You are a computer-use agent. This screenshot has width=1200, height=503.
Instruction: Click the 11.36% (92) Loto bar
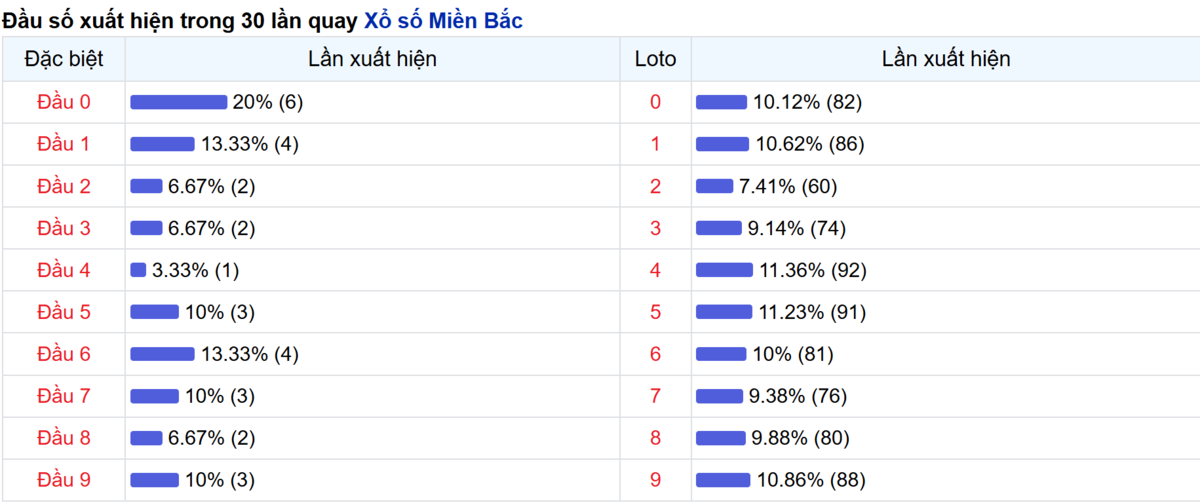tap(724, 270)
